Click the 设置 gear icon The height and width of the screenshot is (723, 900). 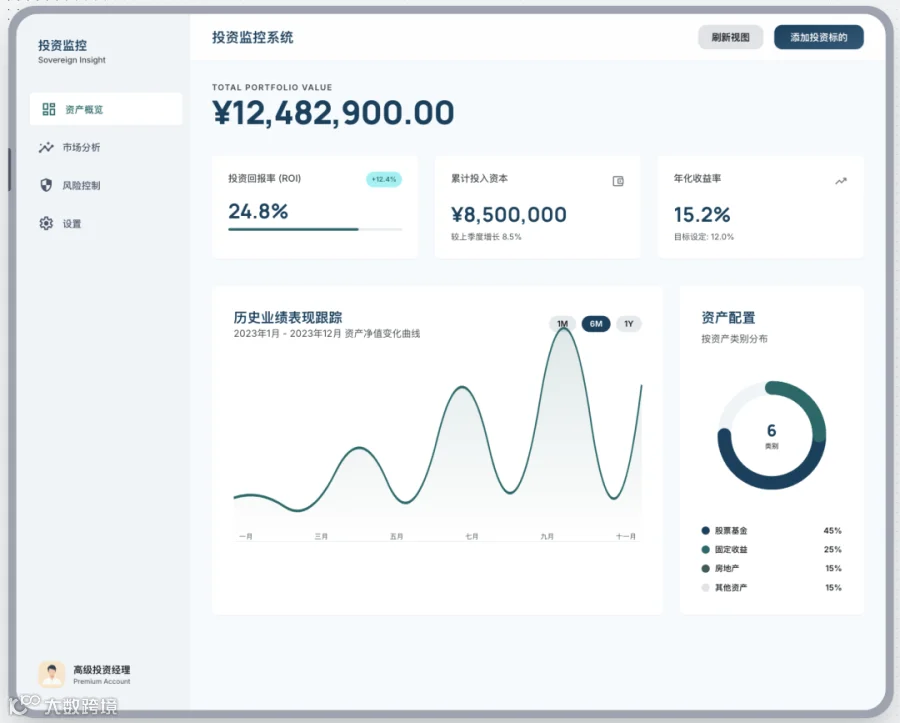[x=46, y=223]
